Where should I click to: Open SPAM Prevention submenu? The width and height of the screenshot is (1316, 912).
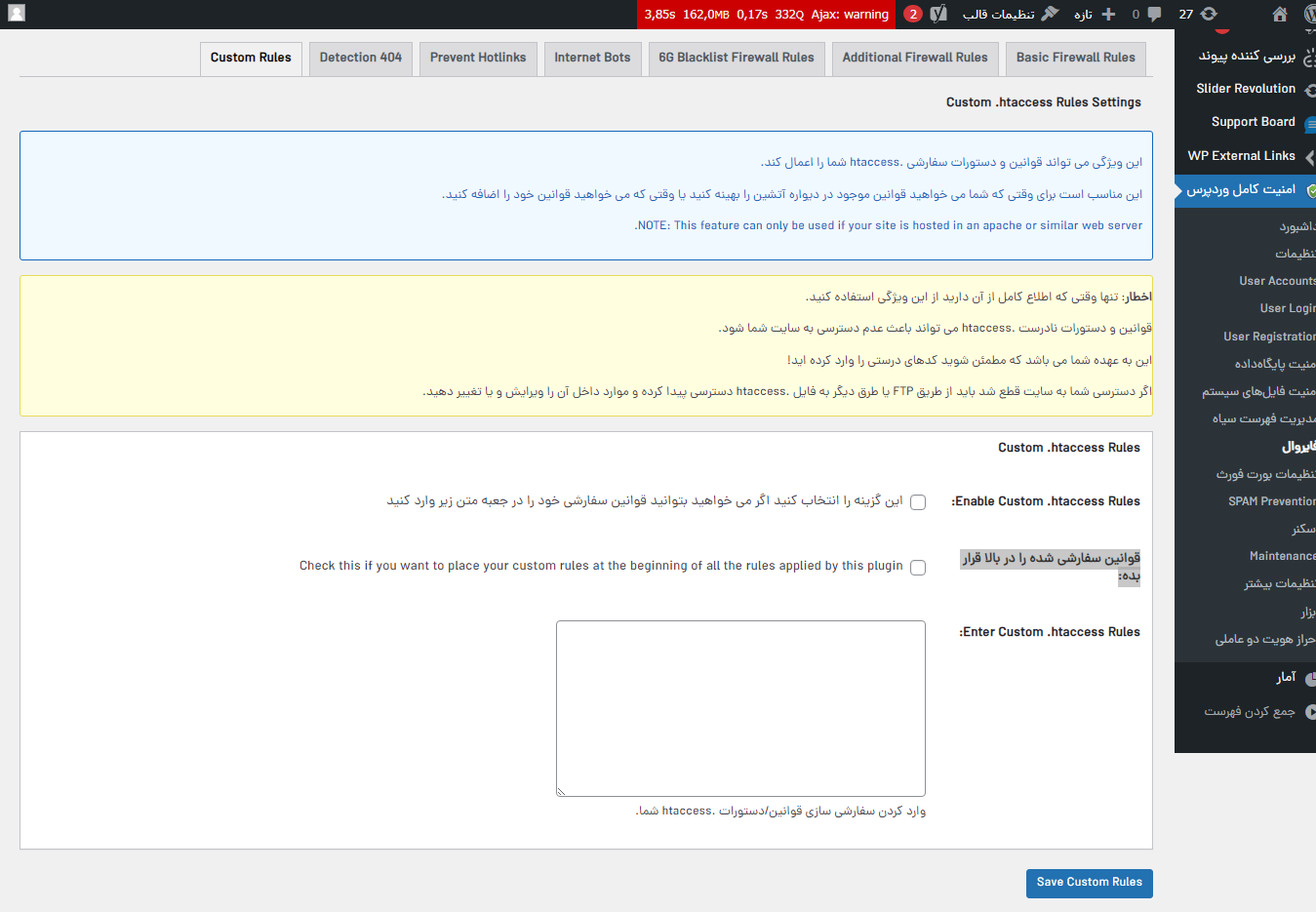coord(1271,501)
